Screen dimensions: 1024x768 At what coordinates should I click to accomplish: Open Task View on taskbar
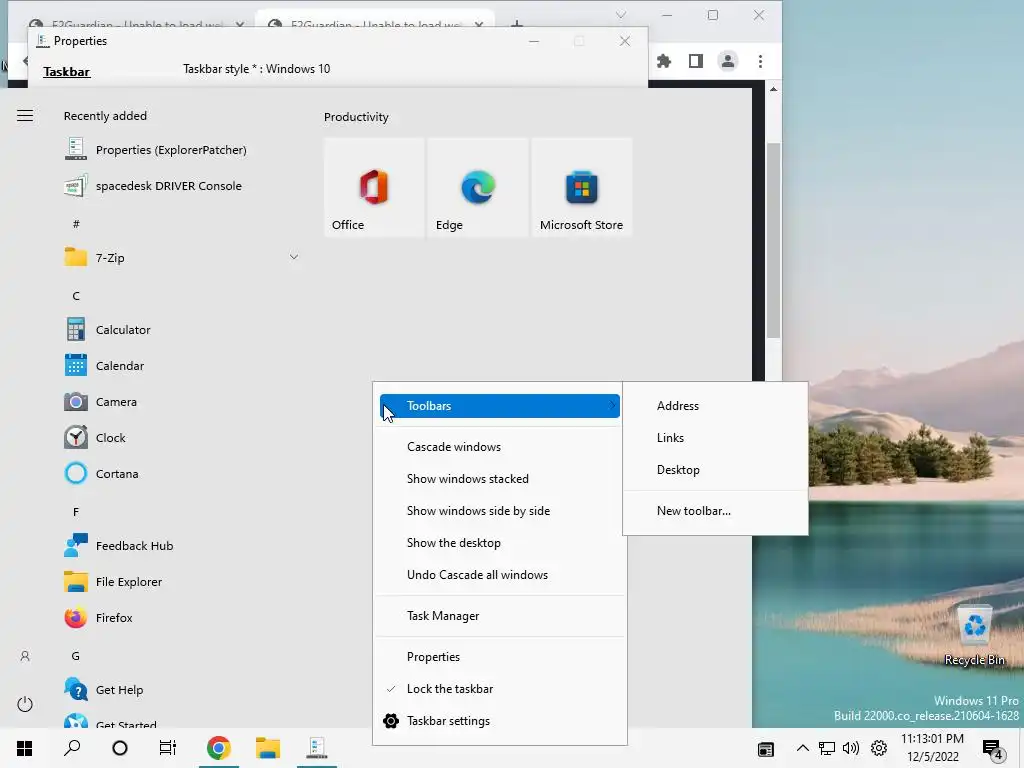[168, 748]
